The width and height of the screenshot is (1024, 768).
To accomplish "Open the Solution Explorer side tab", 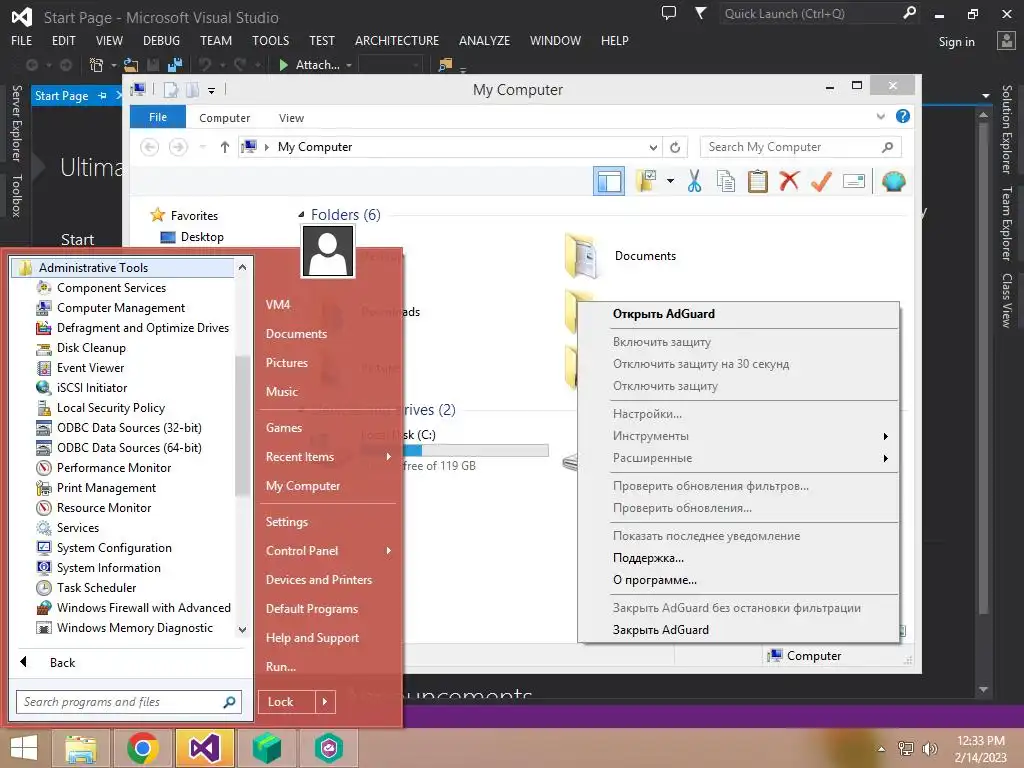I will [x=1006, y=129].
